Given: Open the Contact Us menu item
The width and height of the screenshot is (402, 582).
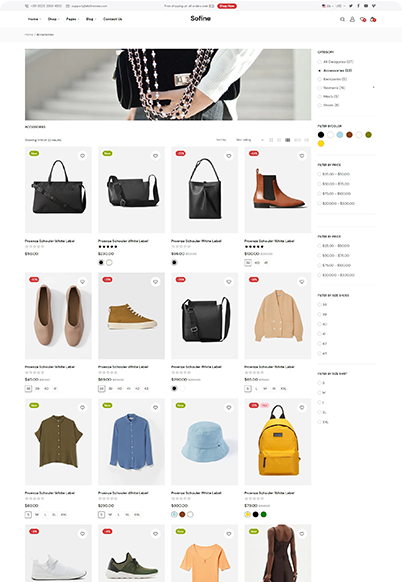Looking at the screenshot, I should [x=112, y=19].
